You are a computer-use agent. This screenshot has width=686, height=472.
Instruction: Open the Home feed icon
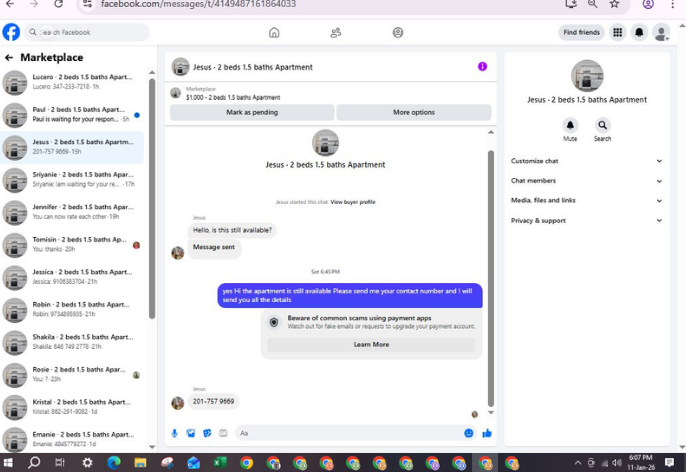(x=274, y=32)
